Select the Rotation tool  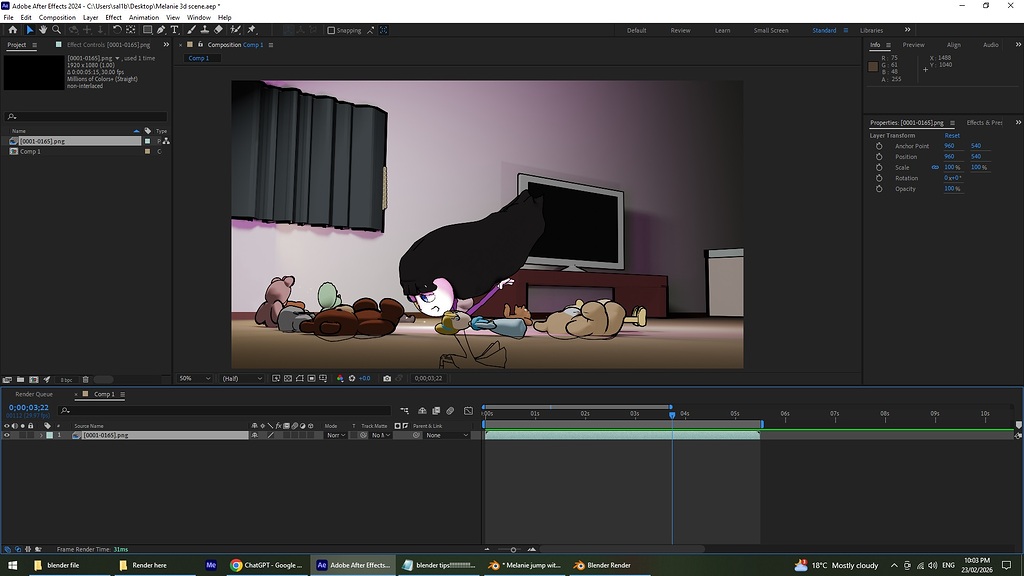[117, 30]
